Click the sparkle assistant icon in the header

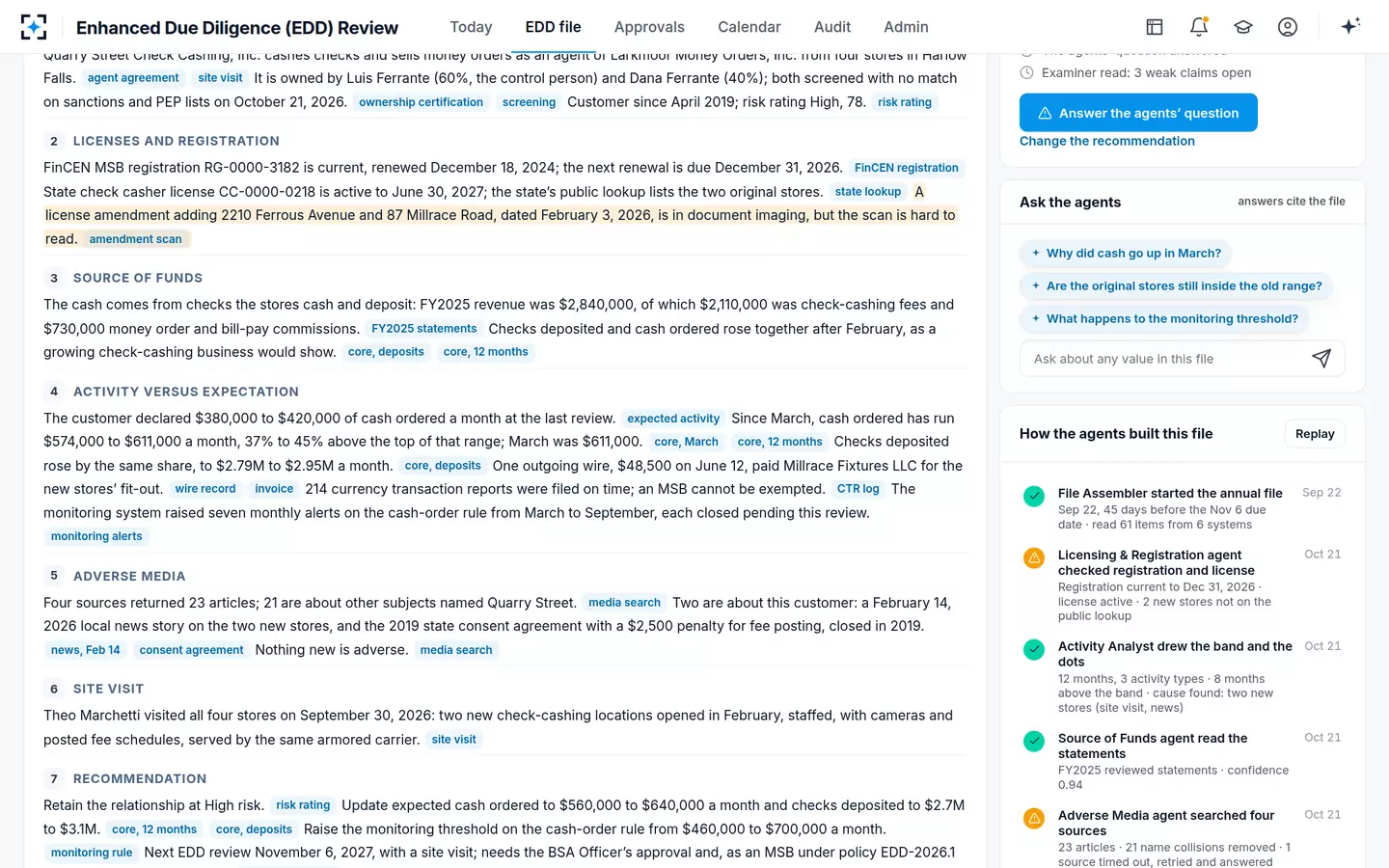click(x=1350, y=26)
